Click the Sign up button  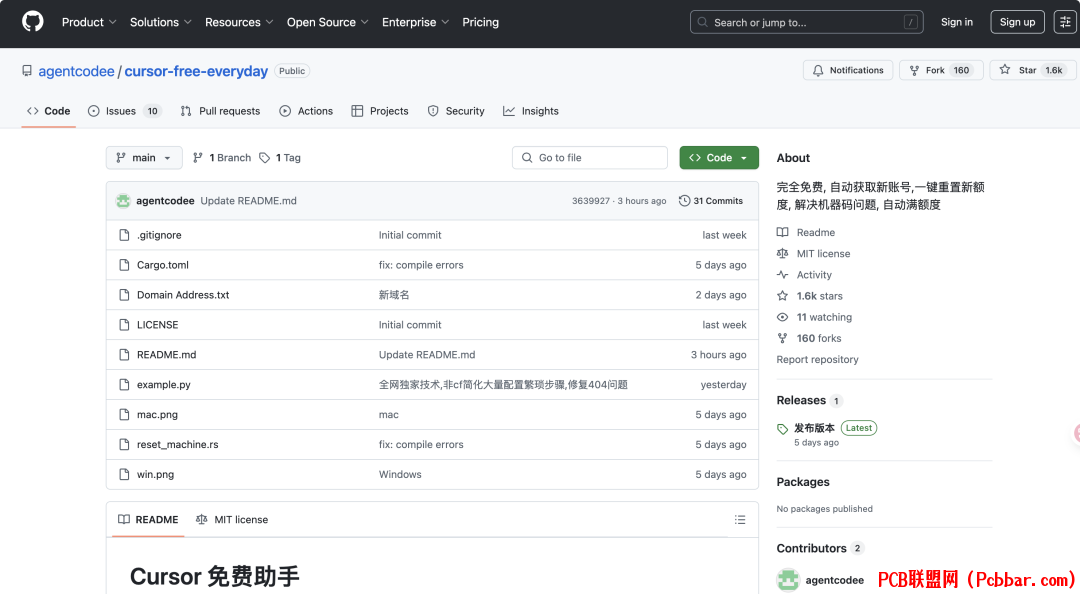(1017, 22)
